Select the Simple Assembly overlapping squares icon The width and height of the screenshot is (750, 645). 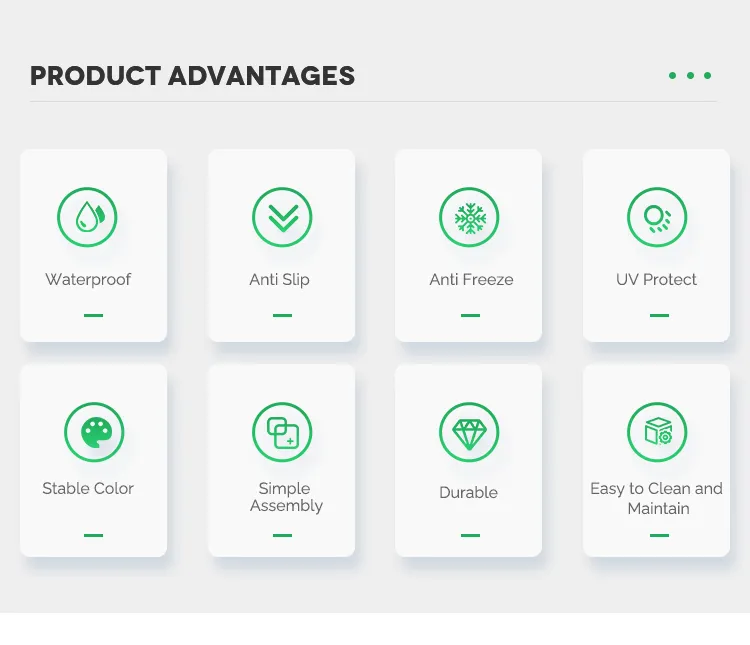tap(282, 433)
